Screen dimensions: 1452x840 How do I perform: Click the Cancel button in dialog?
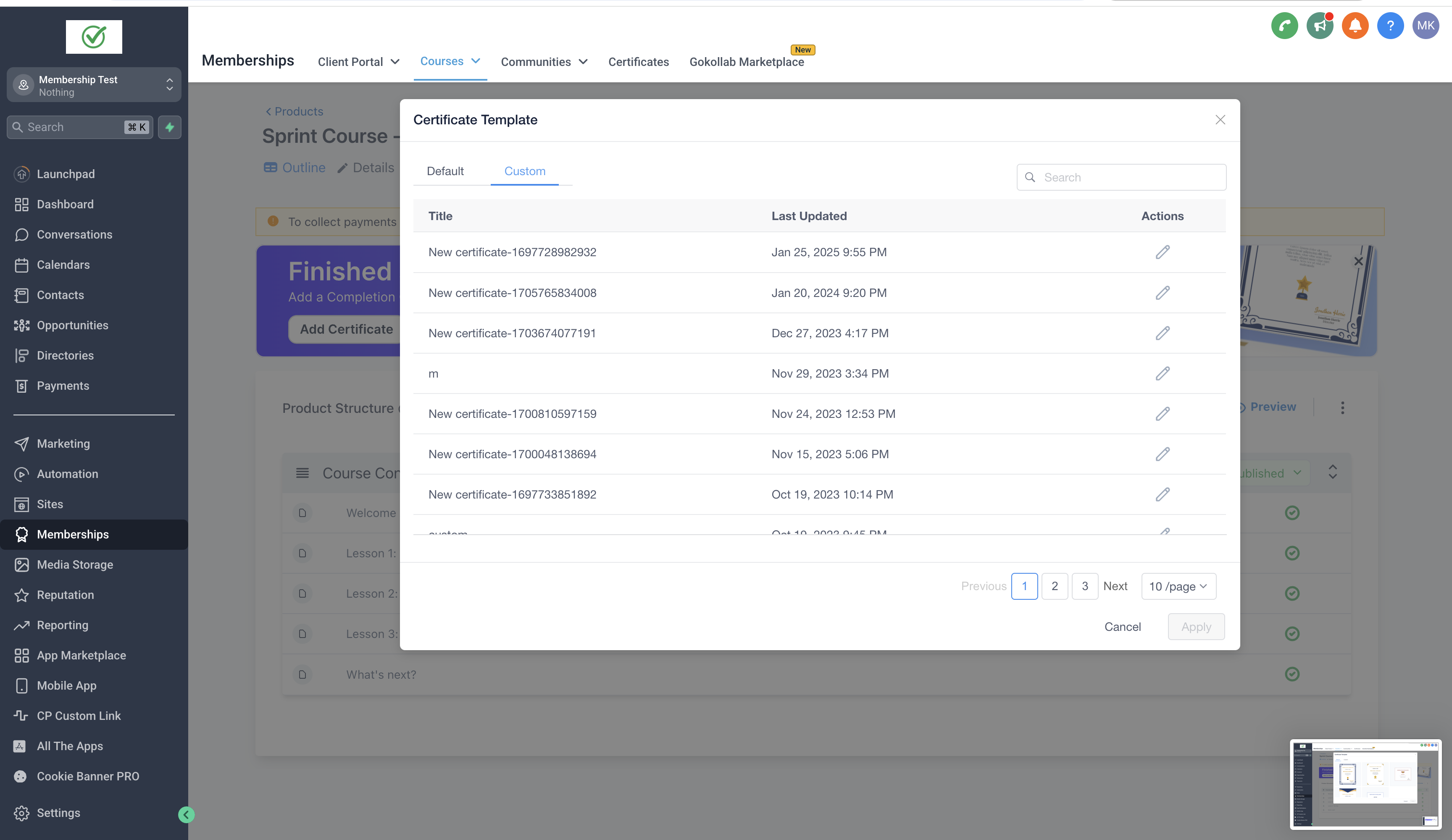[1122, 626]
